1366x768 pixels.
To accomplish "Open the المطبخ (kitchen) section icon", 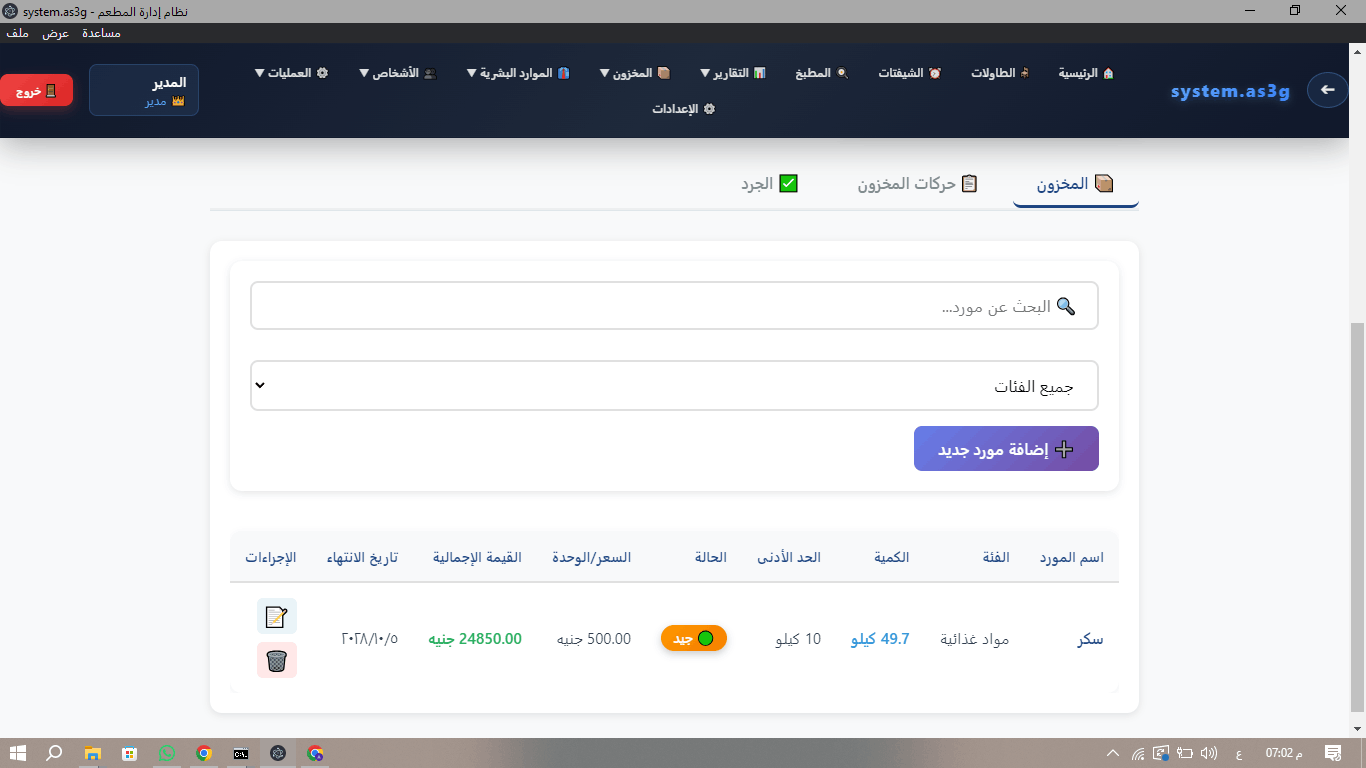I will click(x=843, y=73).
